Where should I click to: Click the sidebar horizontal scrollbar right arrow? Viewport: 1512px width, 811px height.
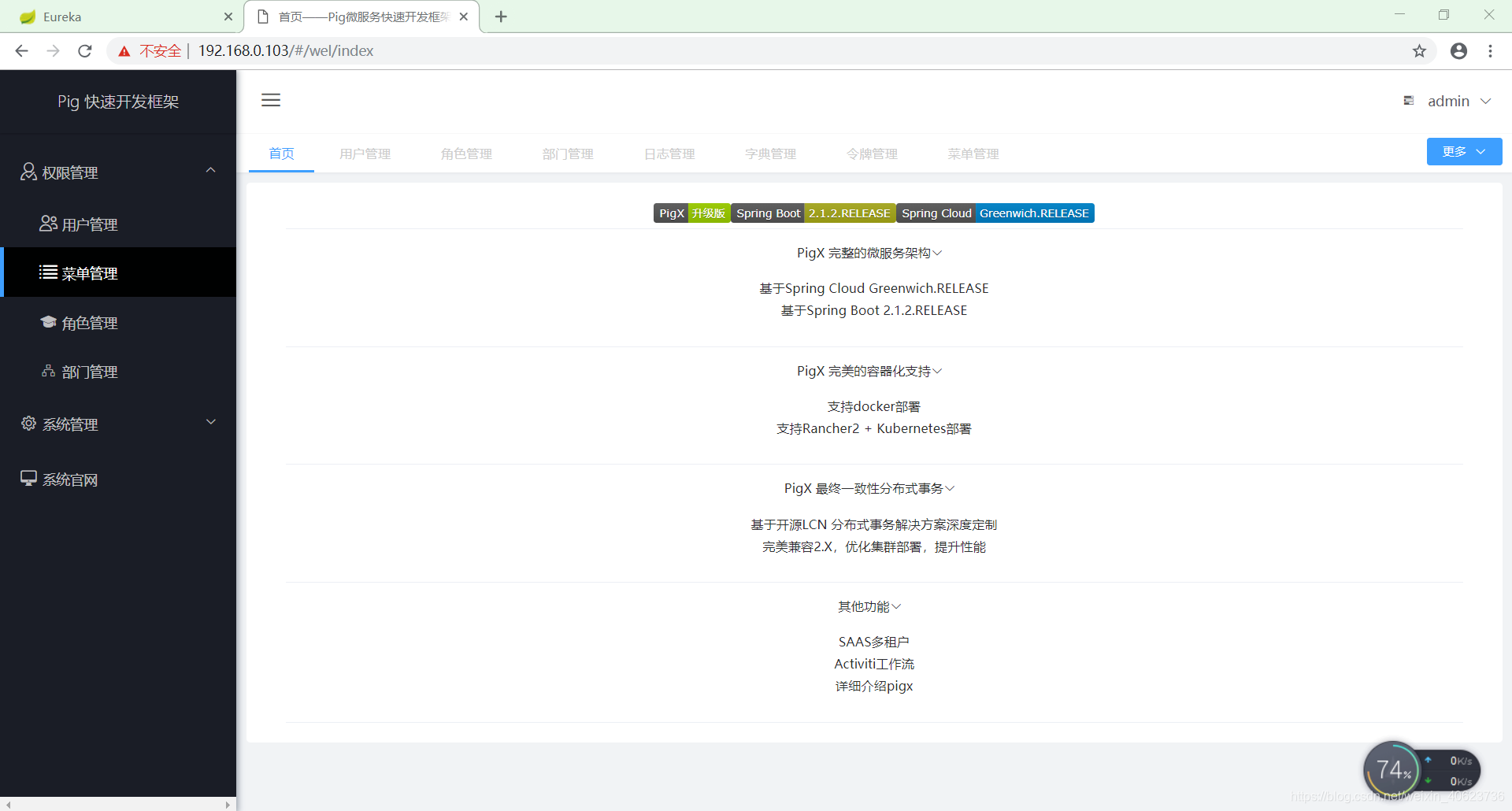[x=228, y=805]
